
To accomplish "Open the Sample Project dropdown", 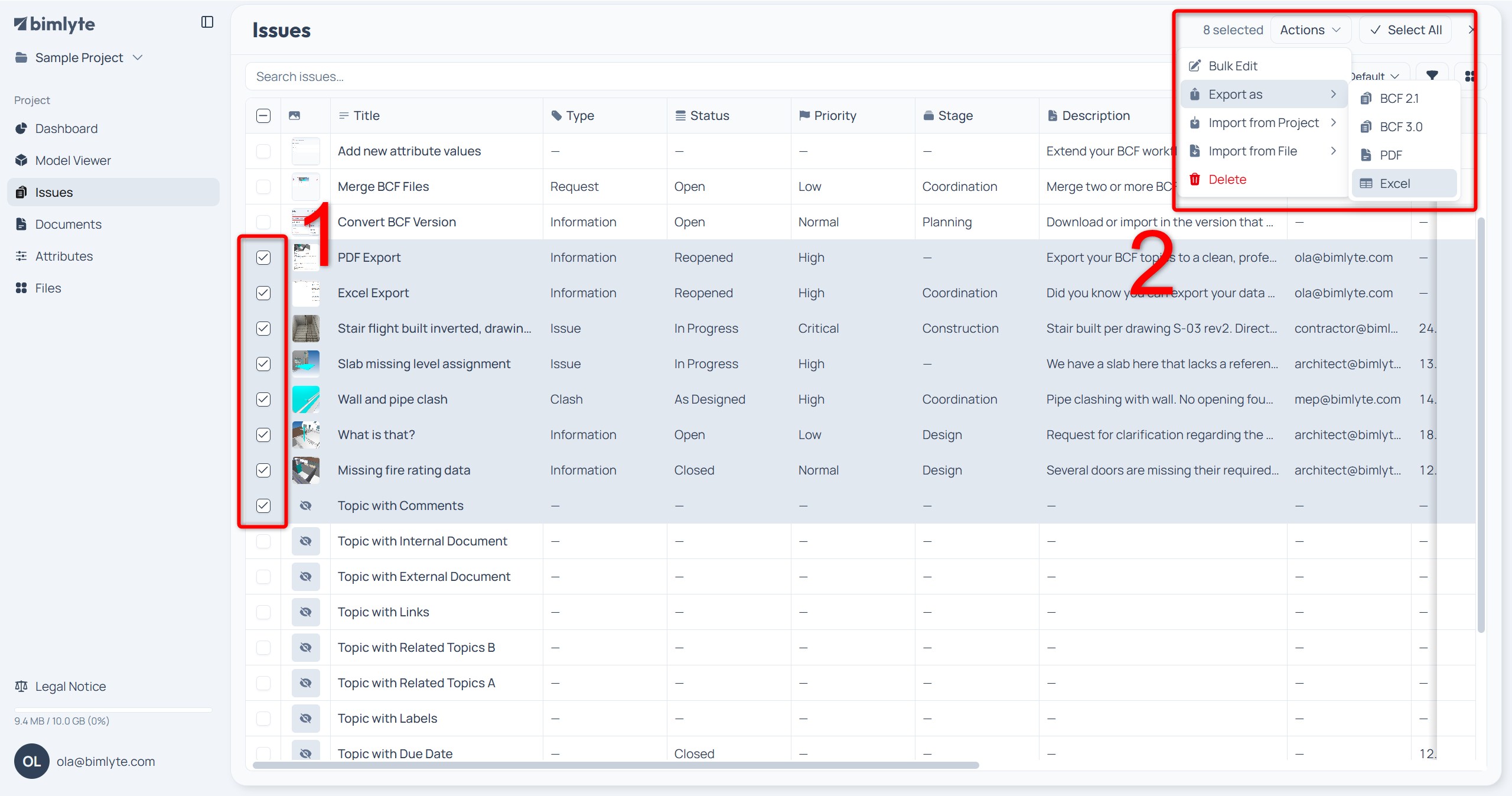I will coord(79,57).
